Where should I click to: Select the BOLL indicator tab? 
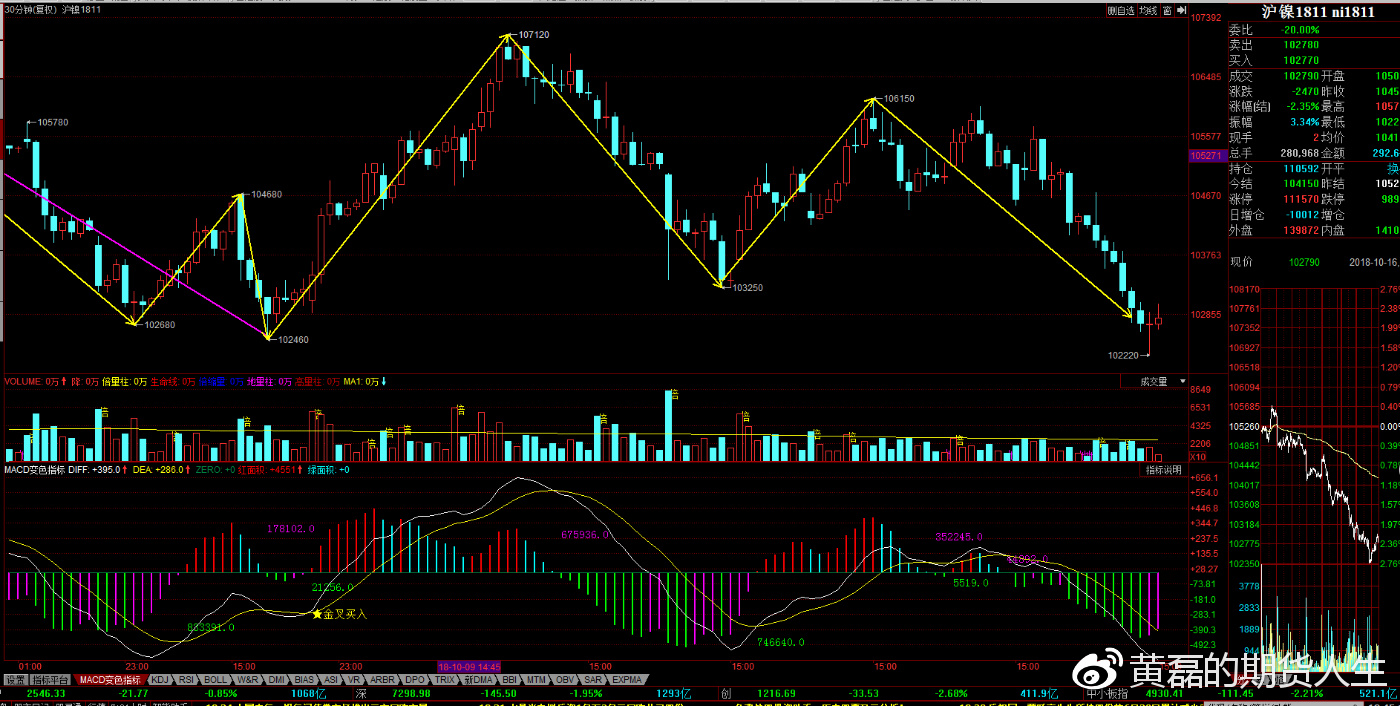215,680
